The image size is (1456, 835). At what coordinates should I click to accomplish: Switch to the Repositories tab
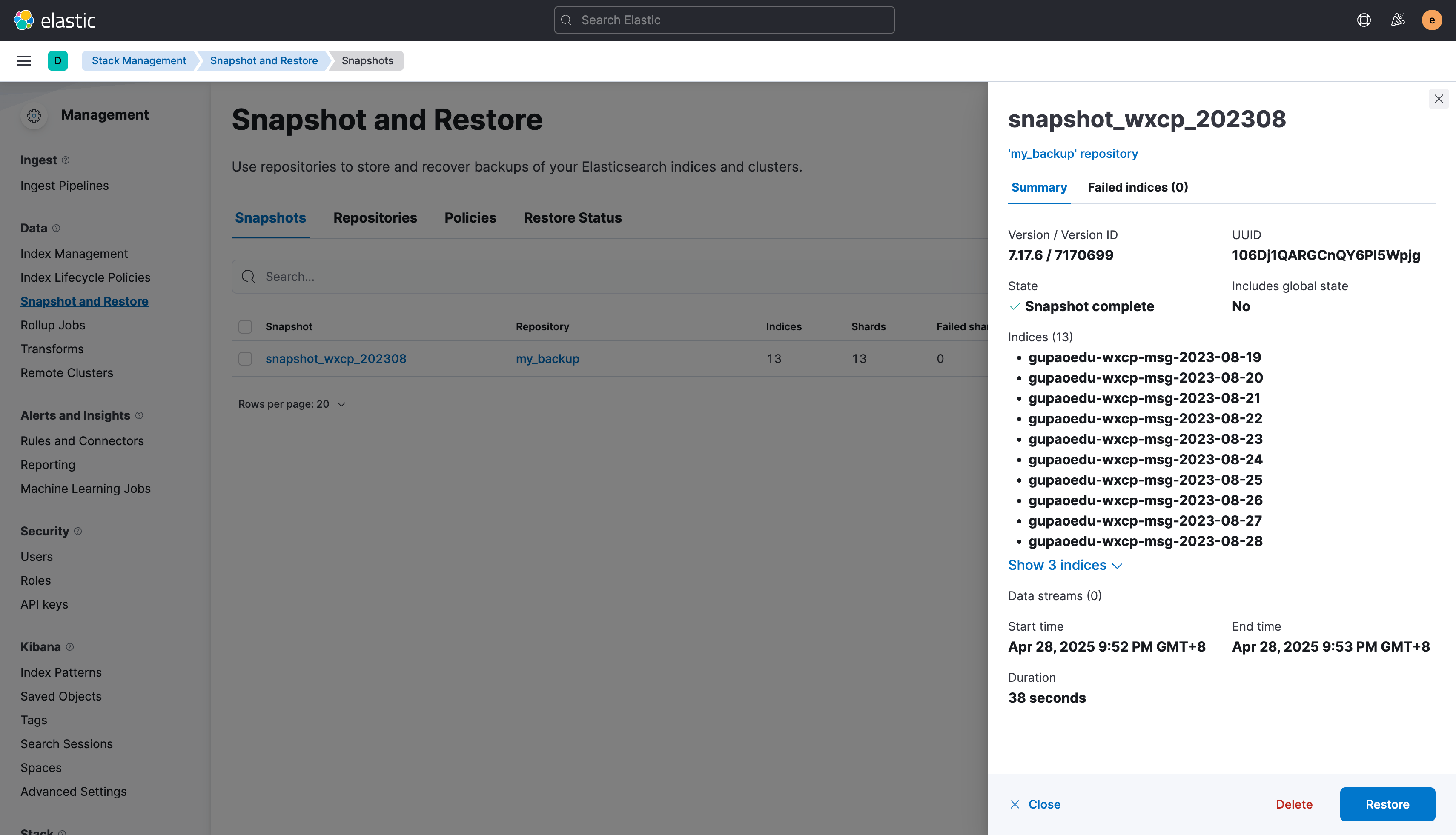[375, 218]
